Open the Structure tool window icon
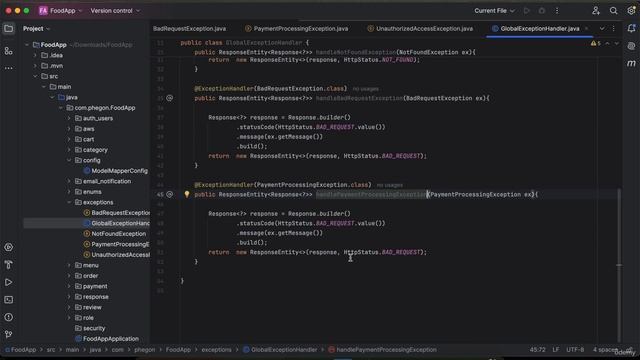This screenshot has height=360, width=640. pos(9,51)
